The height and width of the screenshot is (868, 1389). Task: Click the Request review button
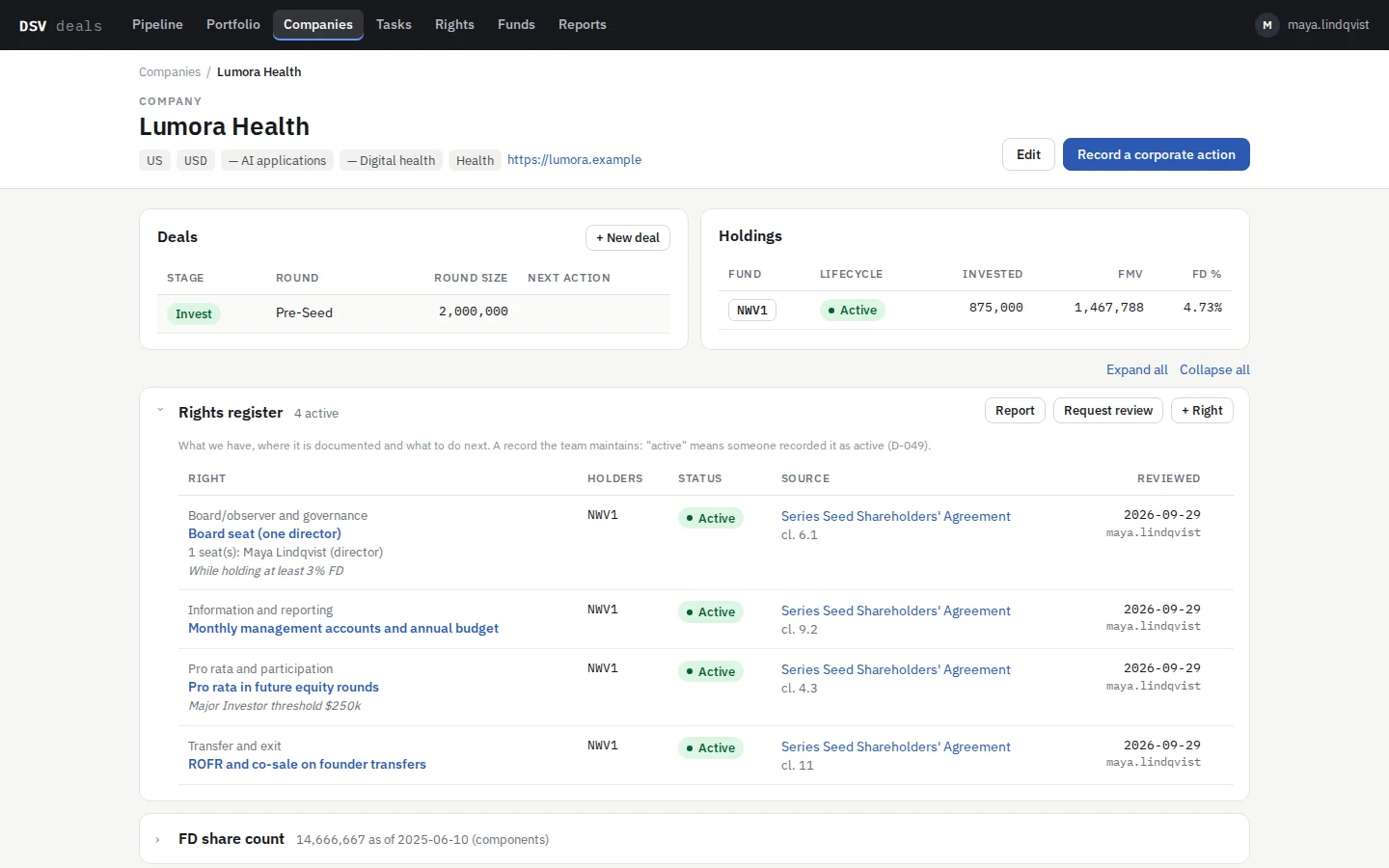point(1108,411)
